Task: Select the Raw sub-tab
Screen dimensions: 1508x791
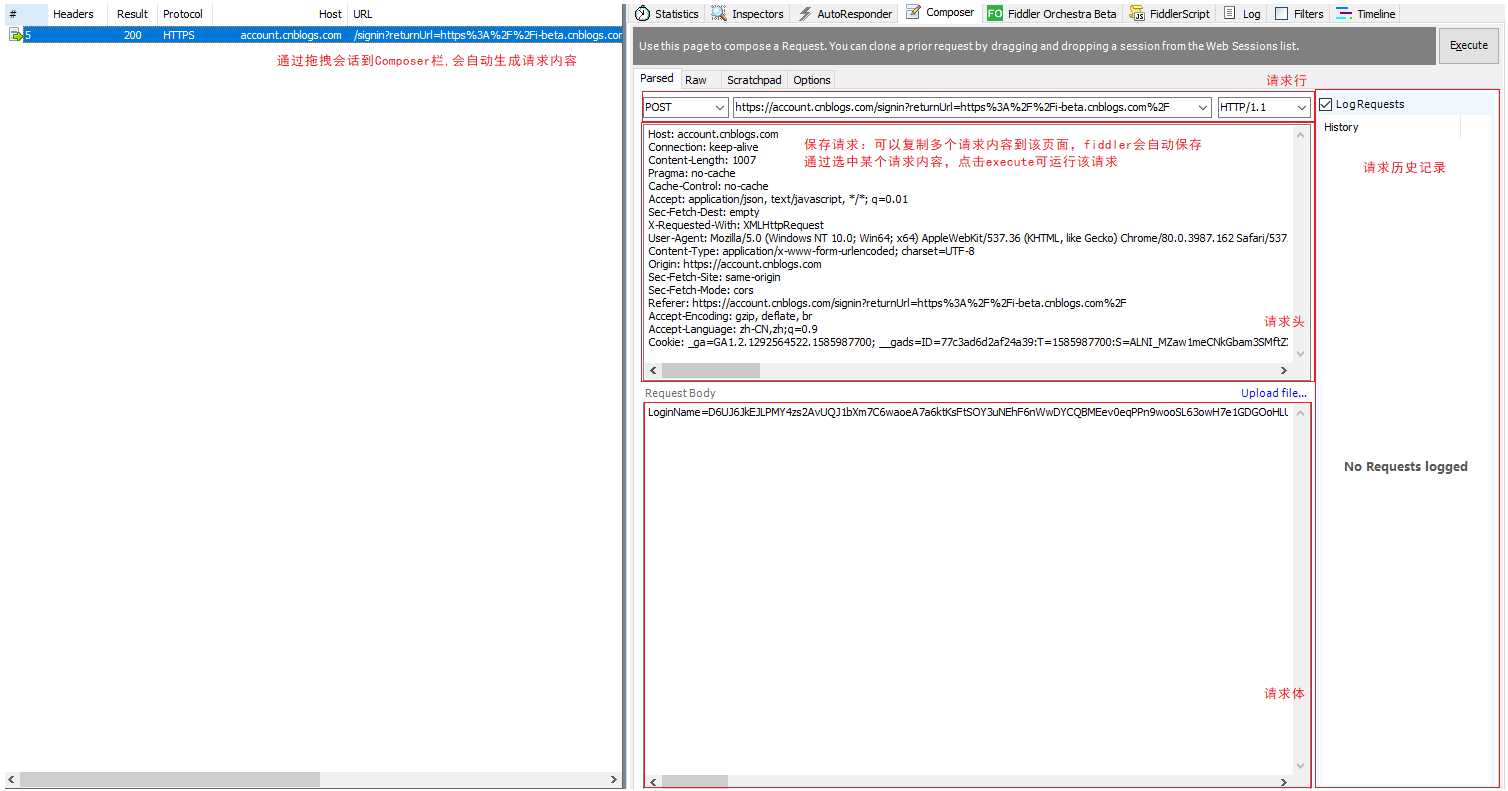Action: 696,80
